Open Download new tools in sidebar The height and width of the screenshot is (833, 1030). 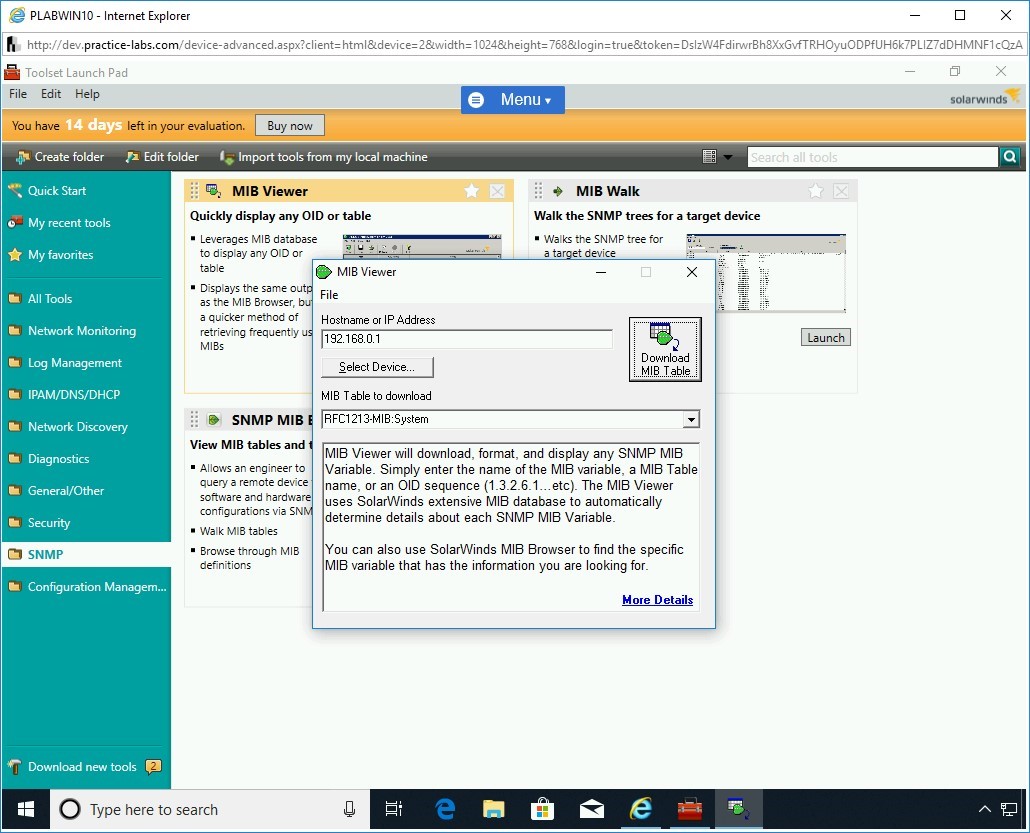pos(82,767)
